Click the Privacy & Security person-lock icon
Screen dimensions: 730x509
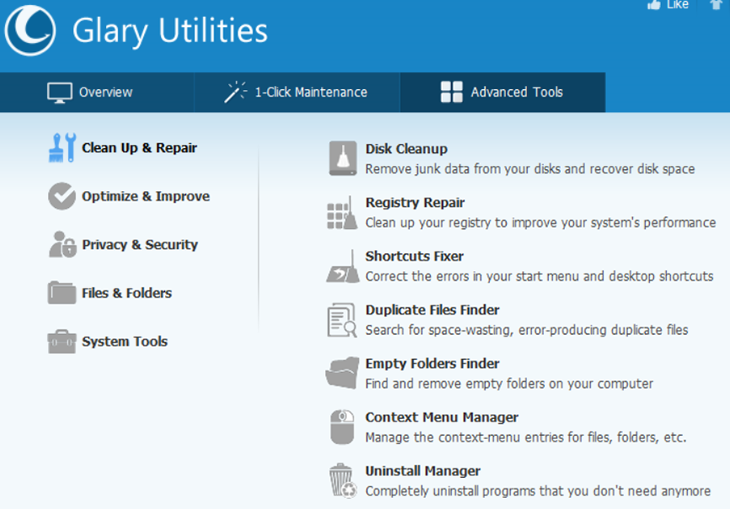62,244
